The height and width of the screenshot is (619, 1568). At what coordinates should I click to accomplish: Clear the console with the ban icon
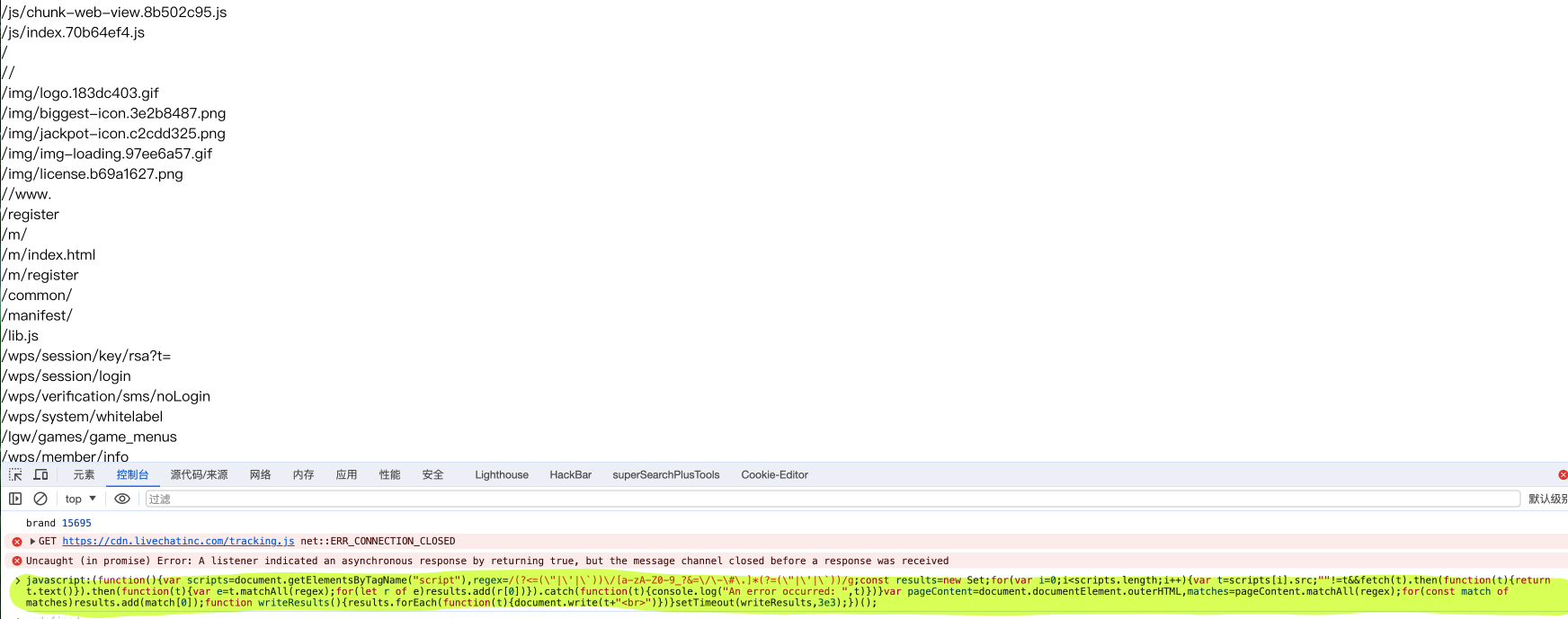(x=40, y=499)
